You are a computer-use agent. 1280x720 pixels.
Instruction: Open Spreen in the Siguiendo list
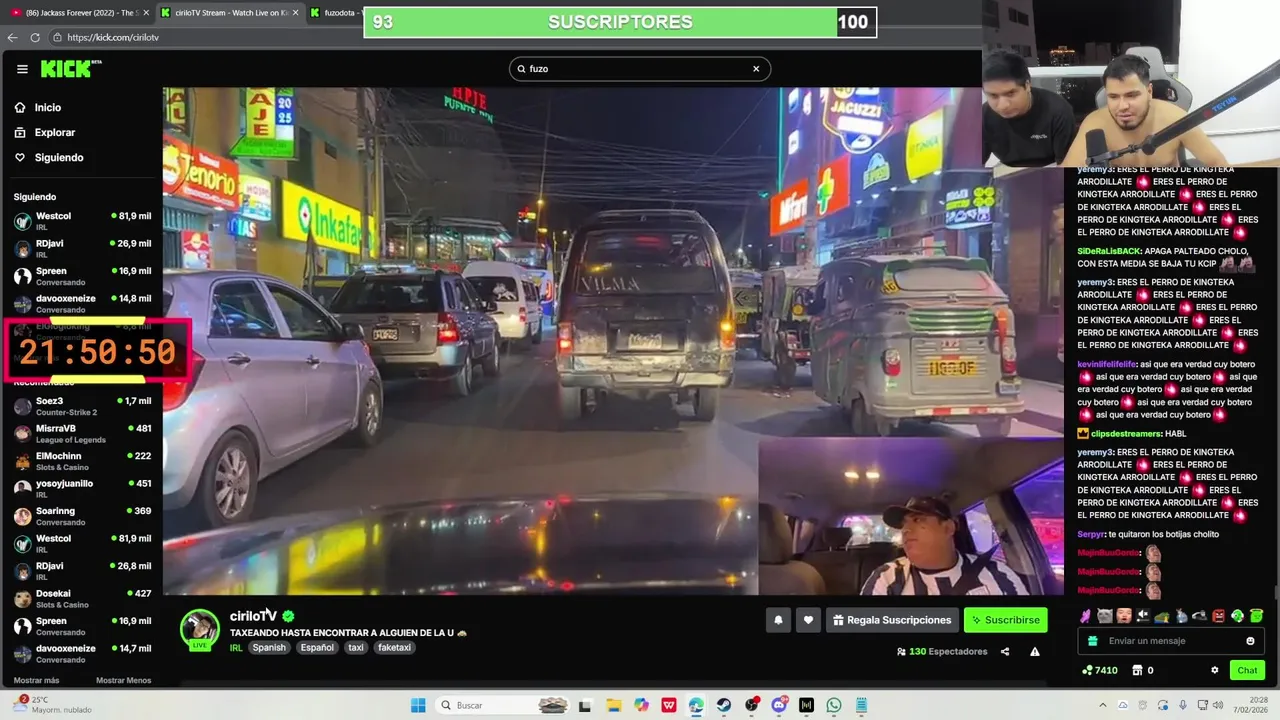82,276
